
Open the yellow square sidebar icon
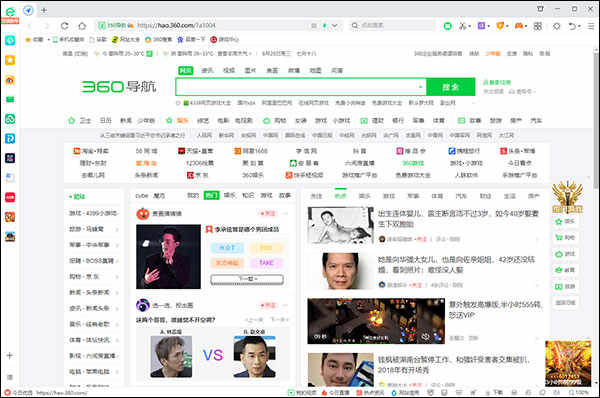click(10, 60)
